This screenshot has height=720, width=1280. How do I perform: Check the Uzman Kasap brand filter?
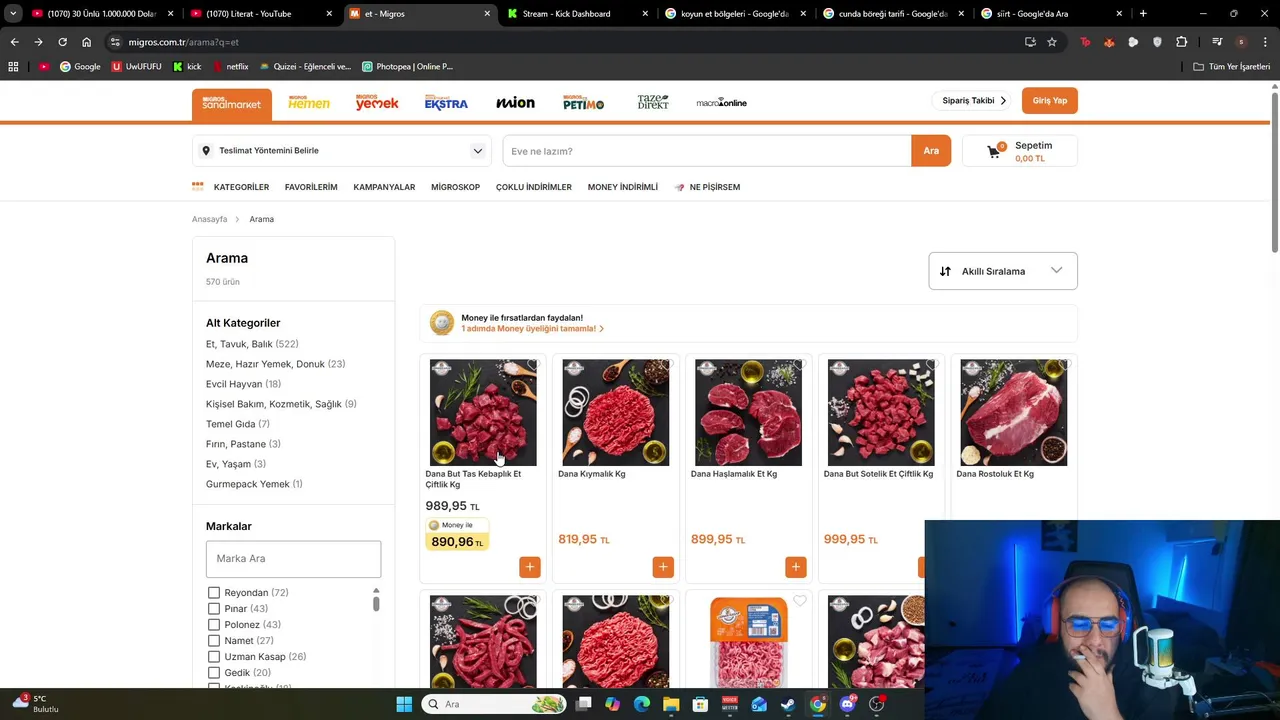point(214,657)
